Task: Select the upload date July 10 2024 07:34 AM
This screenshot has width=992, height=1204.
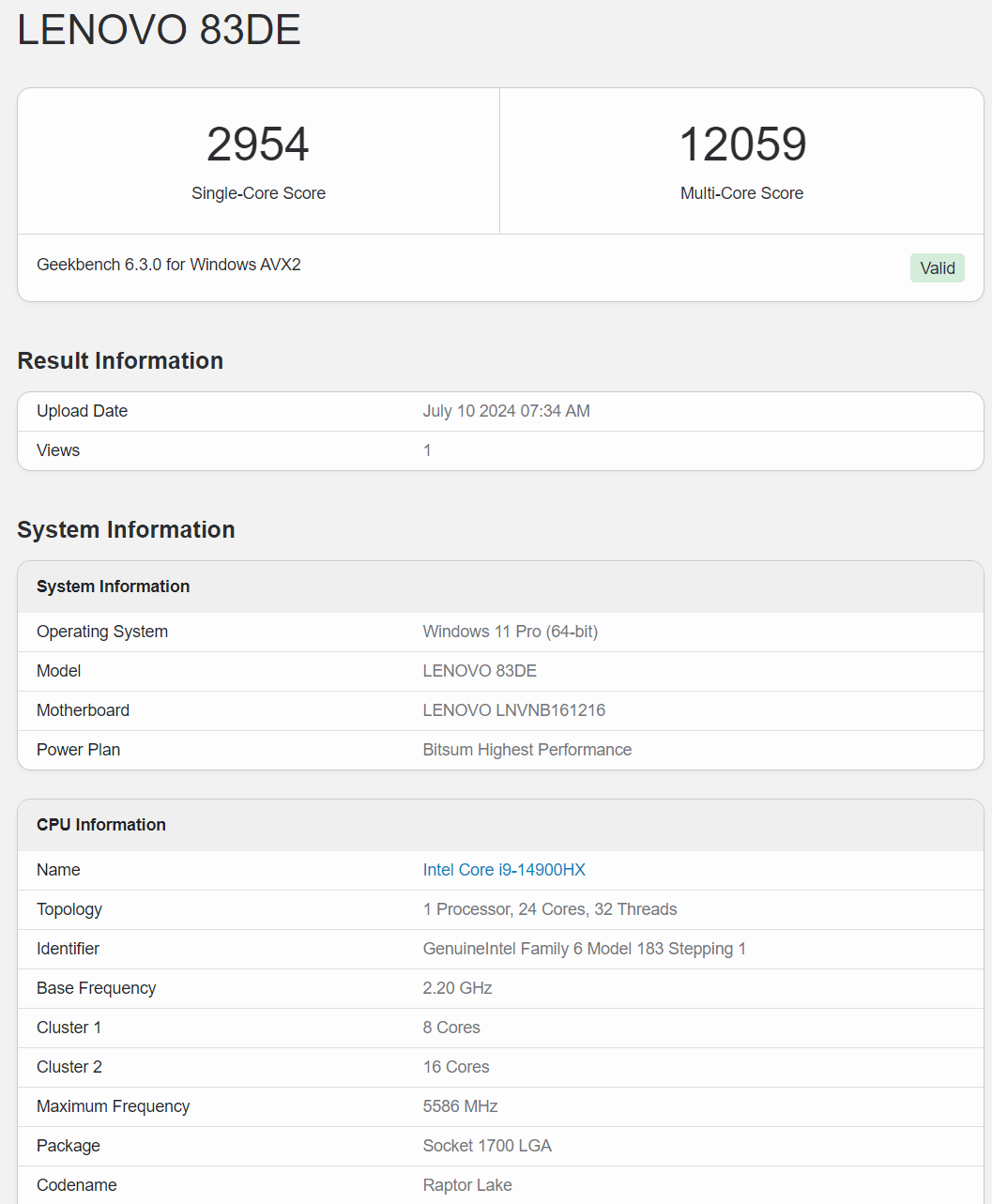Action: click(x=507, y=411)
